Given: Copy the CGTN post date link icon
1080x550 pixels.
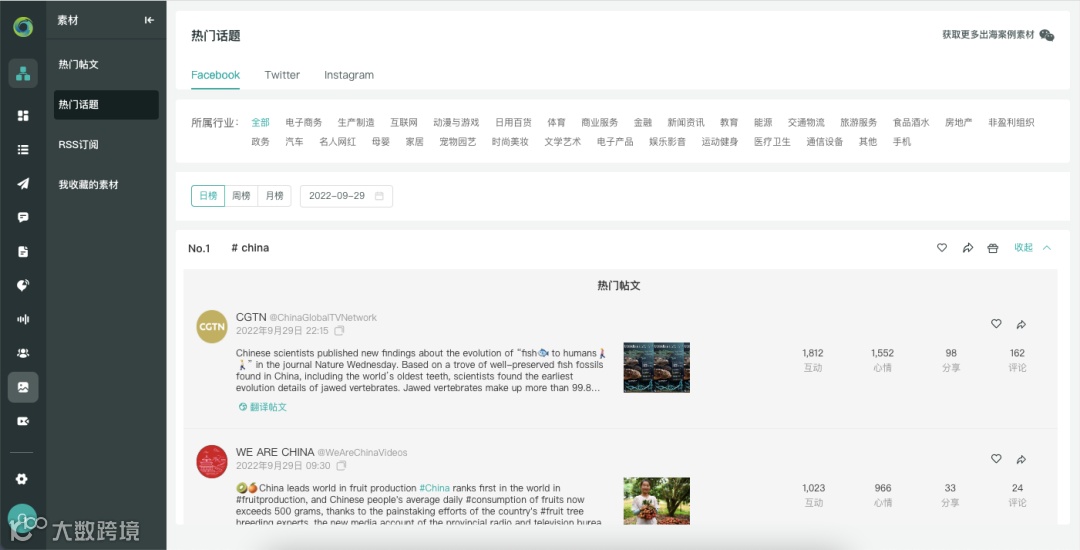Looking at the screenshot, I should [339, 331].
